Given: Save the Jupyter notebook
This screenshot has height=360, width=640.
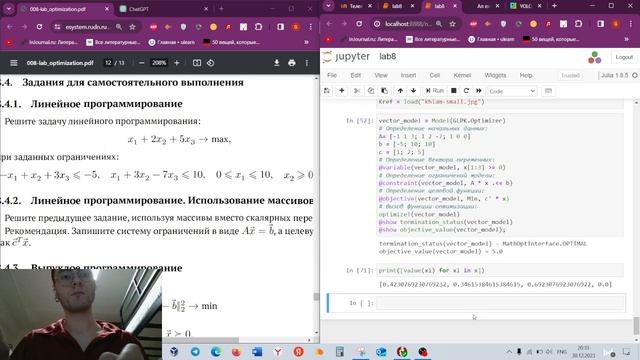Looking at the screenshot, I should coord(327,91).
